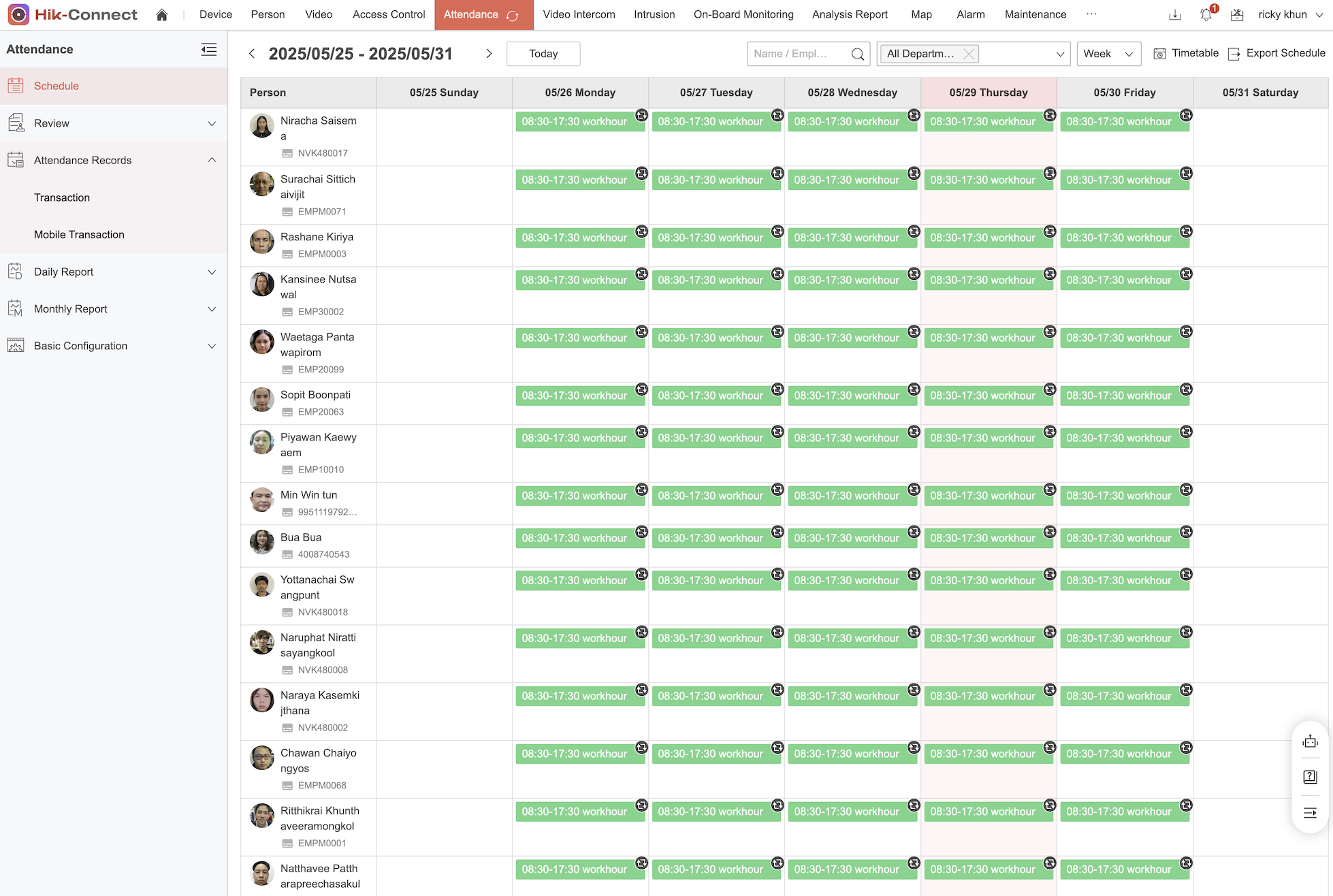Click the Basic Configuration sidebar icon
The height and width of the screenshot is (896, 1333).
point(16,346)
